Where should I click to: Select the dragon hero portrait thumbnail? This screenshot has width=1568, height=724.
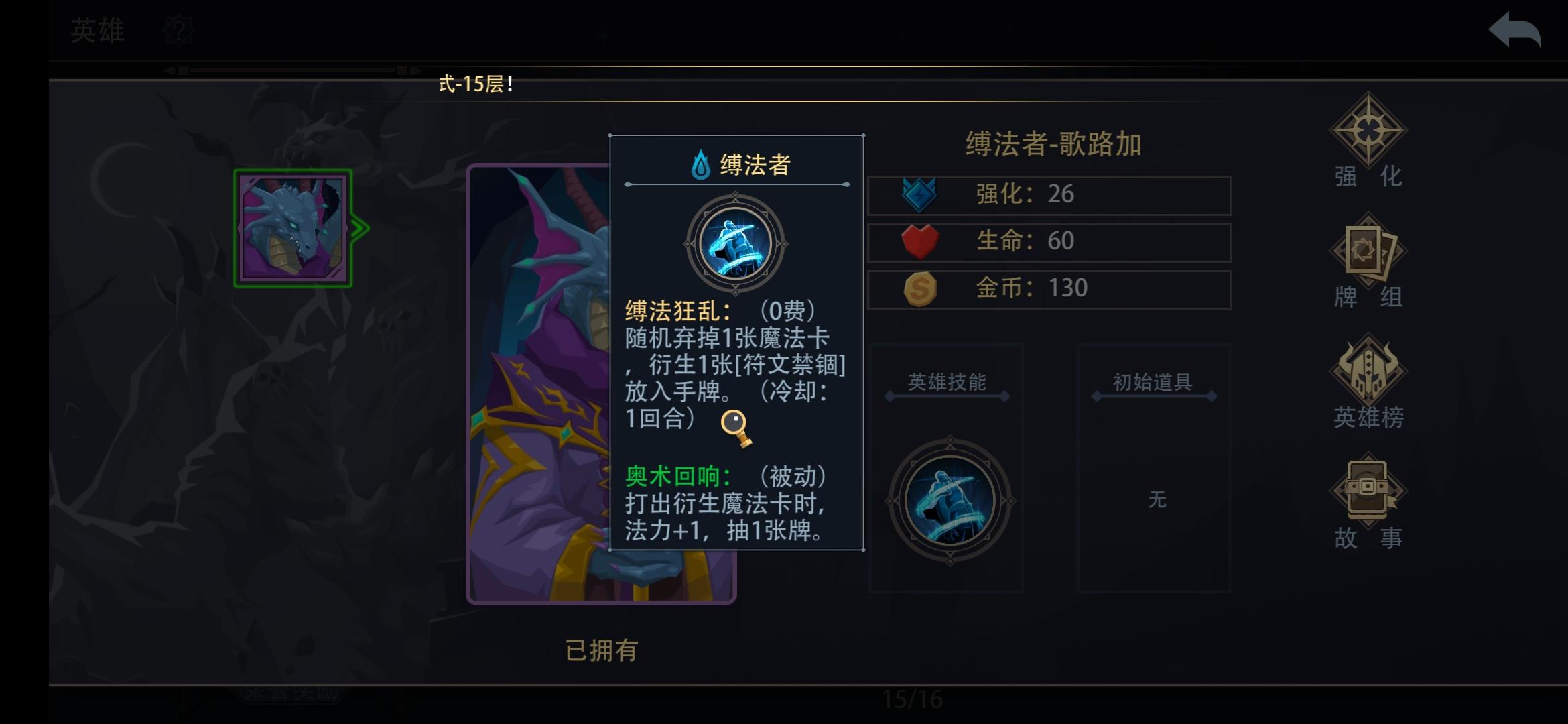[x=293, y=228]
